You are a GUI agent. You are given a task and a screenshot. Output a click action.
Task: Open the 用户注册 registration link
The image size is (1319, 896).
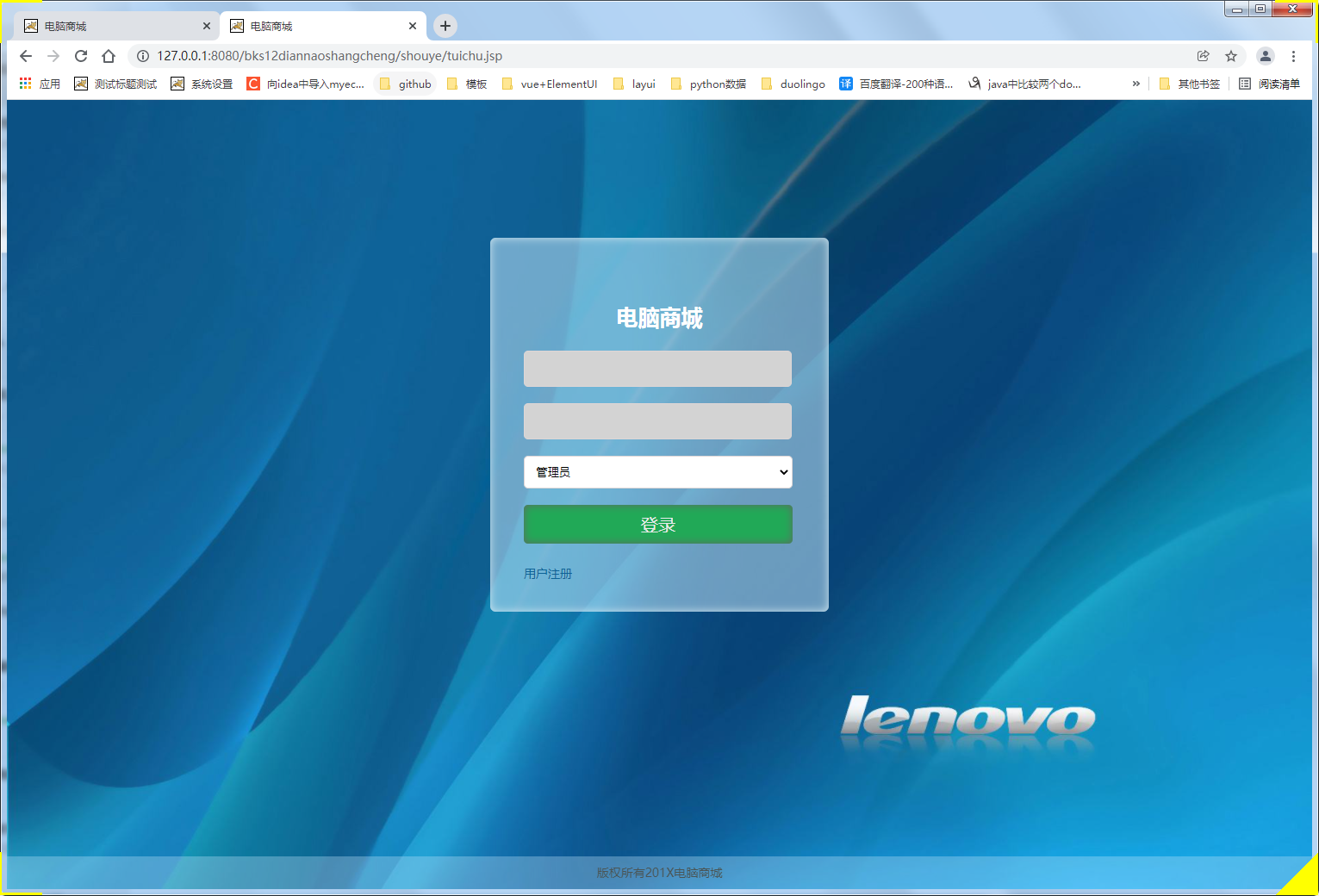[x=548, y=574]
